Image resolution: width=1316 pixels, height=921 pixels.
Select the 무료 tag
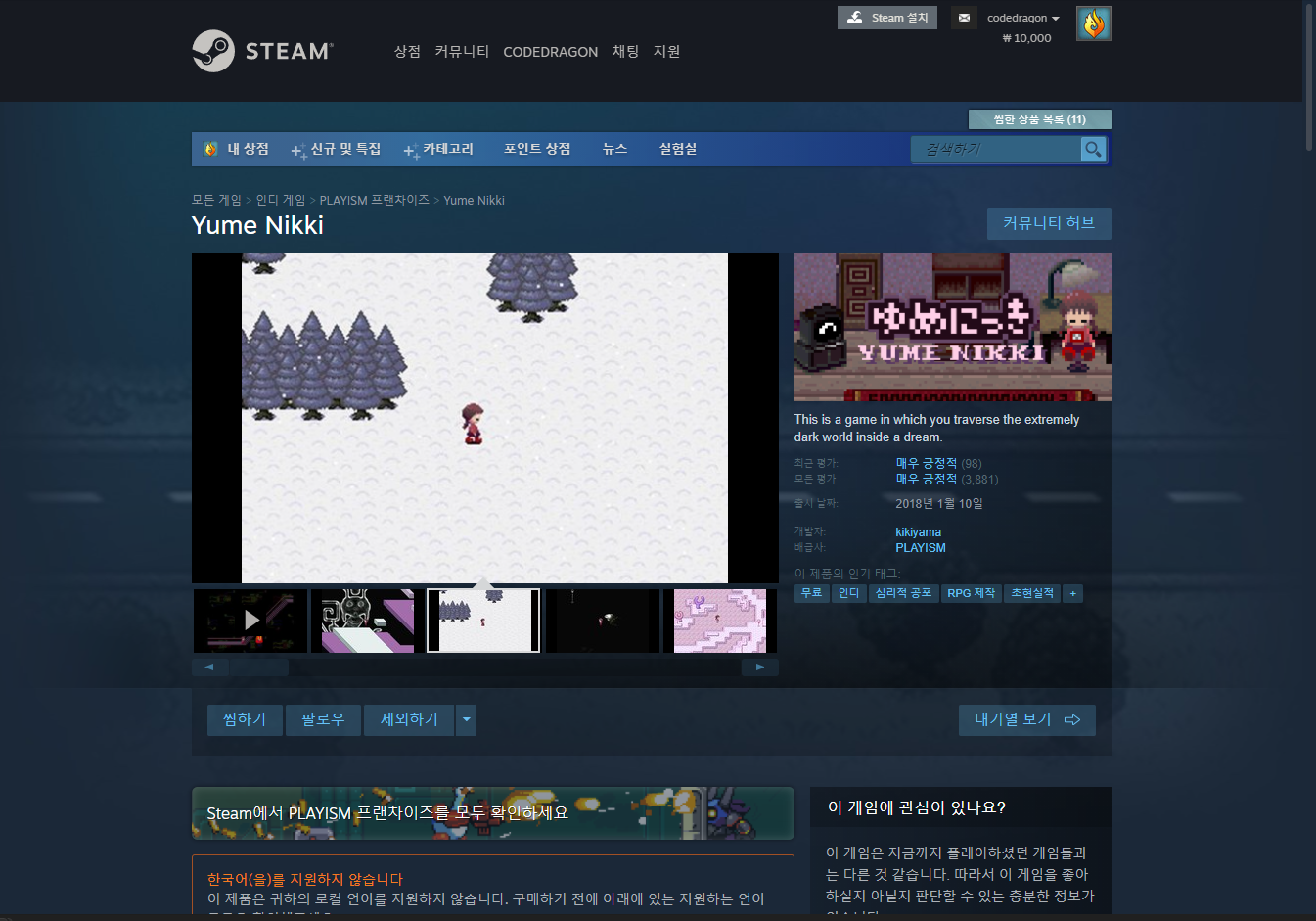[x=812, y=593]
